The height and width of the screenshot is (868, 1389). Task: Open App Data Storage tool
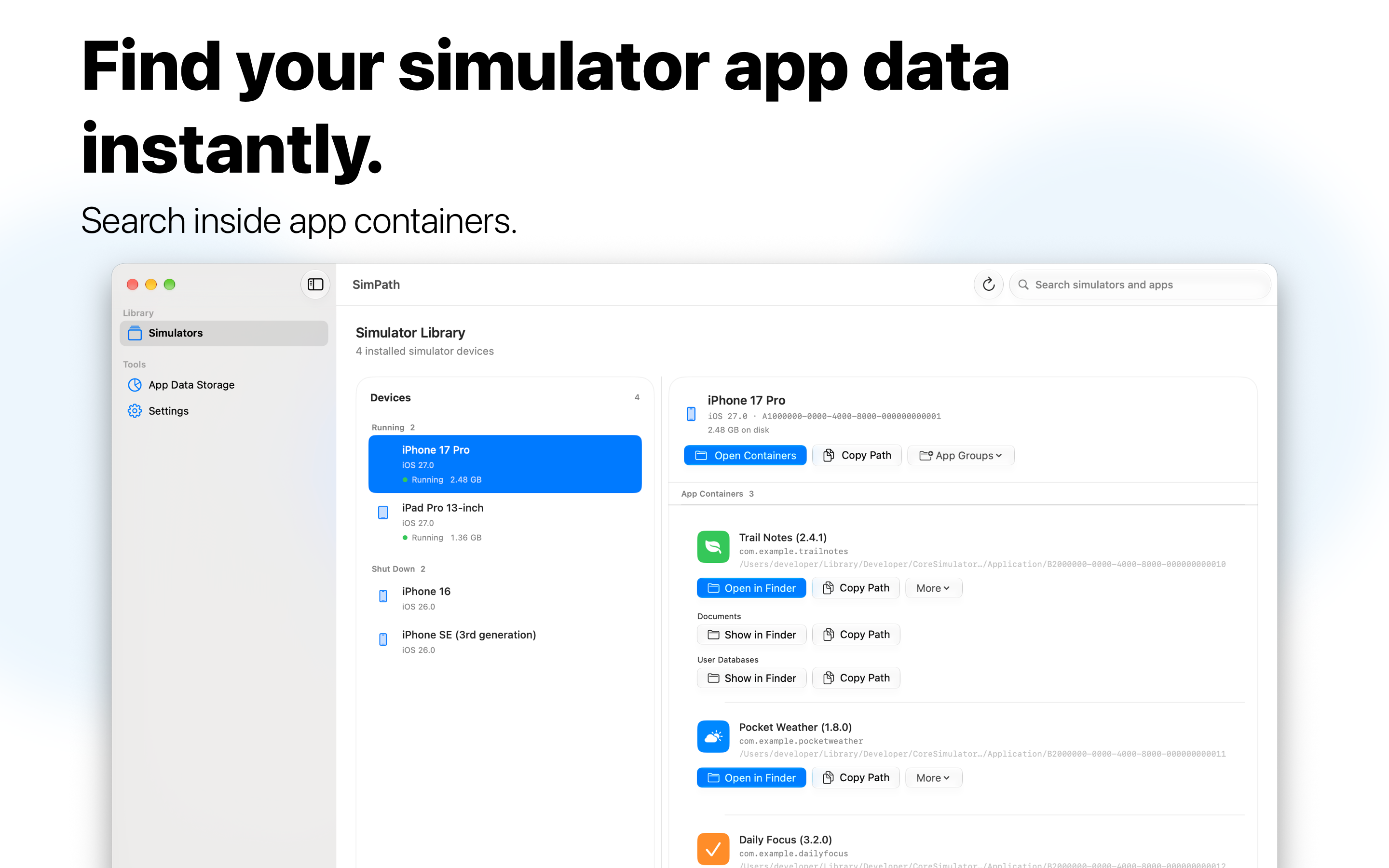(224, 385)
